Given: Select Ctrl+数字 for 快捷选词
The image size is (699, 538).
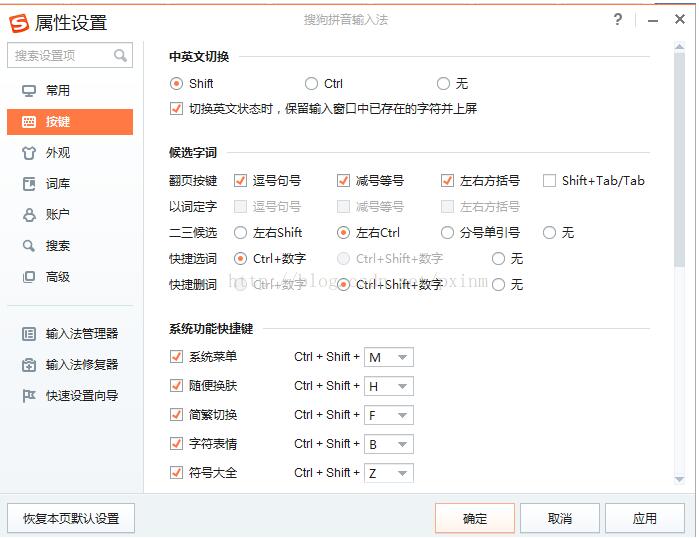Looking at the screenshot, I should 240,259.
